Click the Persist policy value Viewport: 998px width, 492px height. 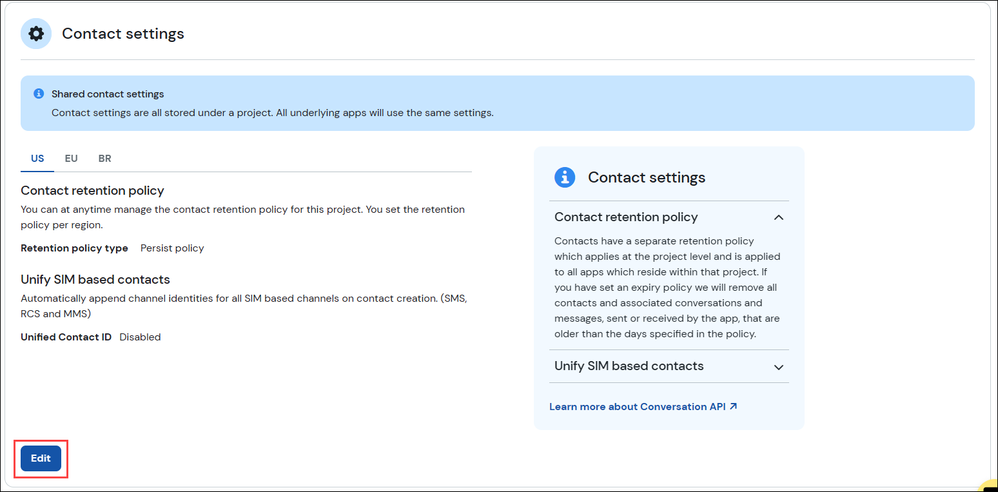[x=172, y=248]
